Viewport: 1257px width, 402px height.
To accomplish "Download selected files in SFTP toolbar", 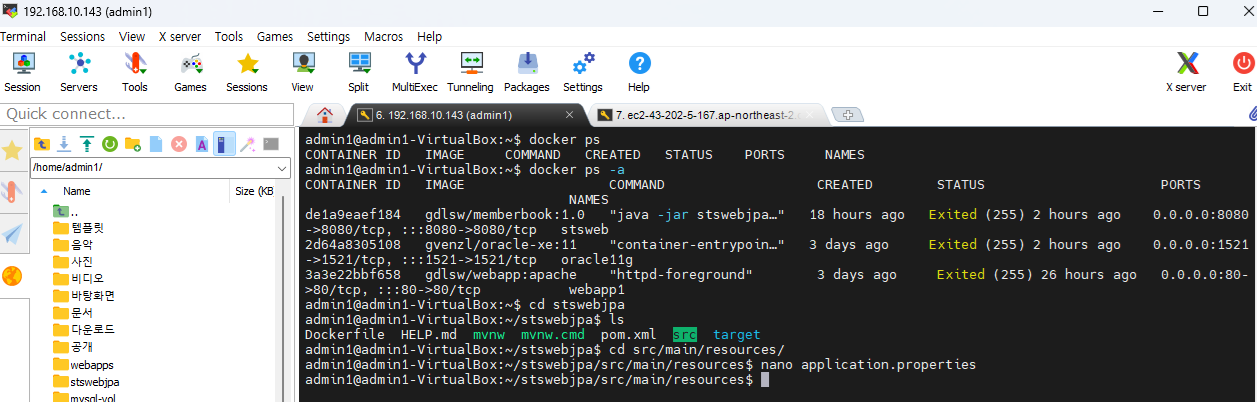I will tap(64, 144).
